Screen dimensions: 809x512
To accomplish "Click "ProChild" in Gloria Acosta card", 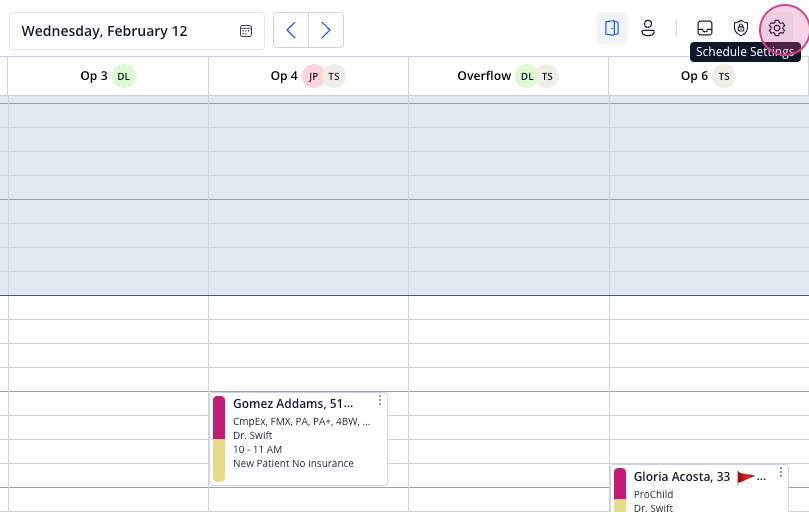I will pyautogui.click(x=653, y=494).
